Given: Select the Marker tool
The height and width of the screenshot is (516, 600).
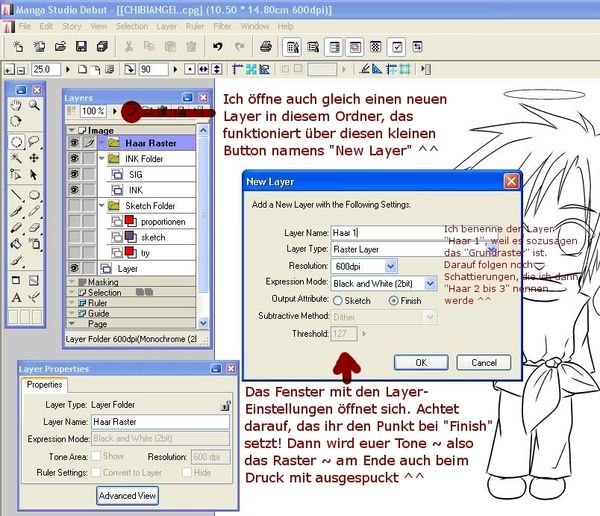Looking at the screenshot, I should tap(16, 227).
